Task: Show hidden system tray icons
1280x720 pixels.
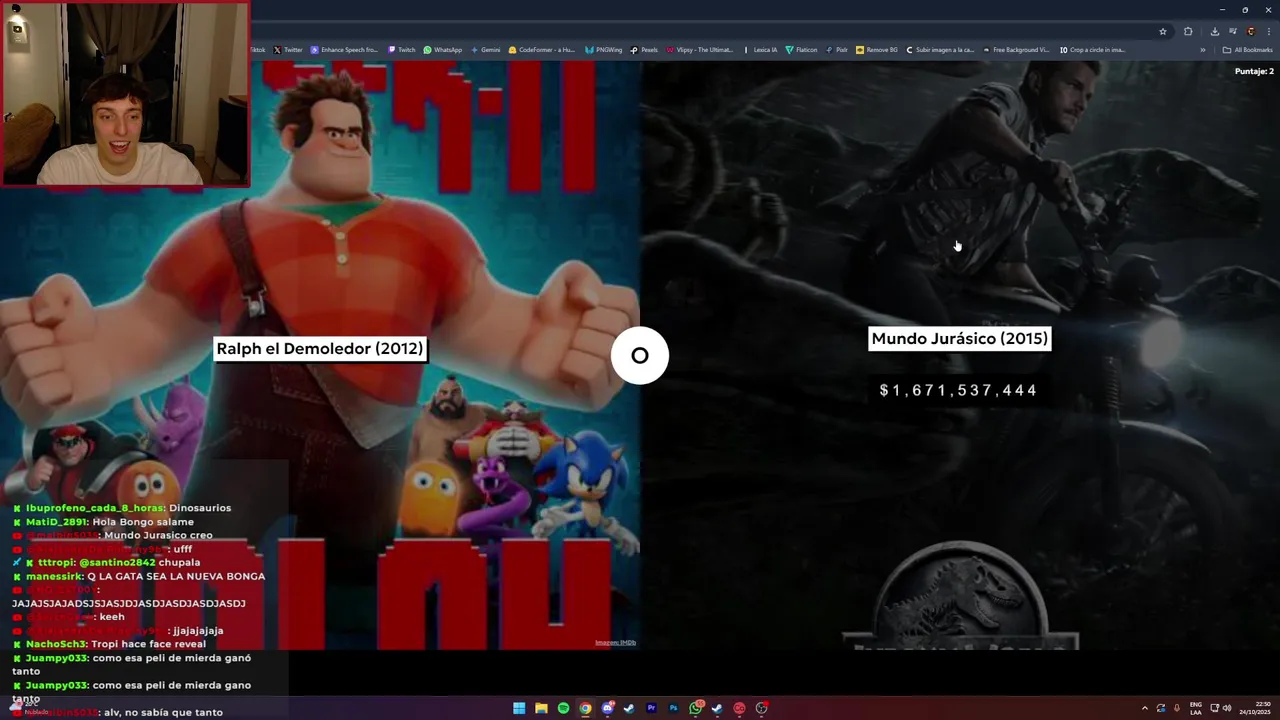Action: 1145,708
